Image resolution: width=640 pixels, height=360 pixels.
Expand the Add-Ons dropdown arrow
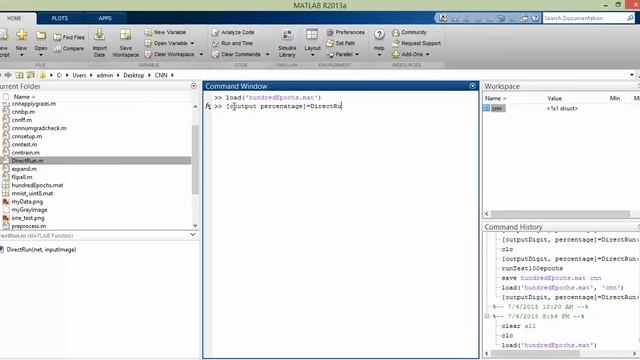pos(427,54)
